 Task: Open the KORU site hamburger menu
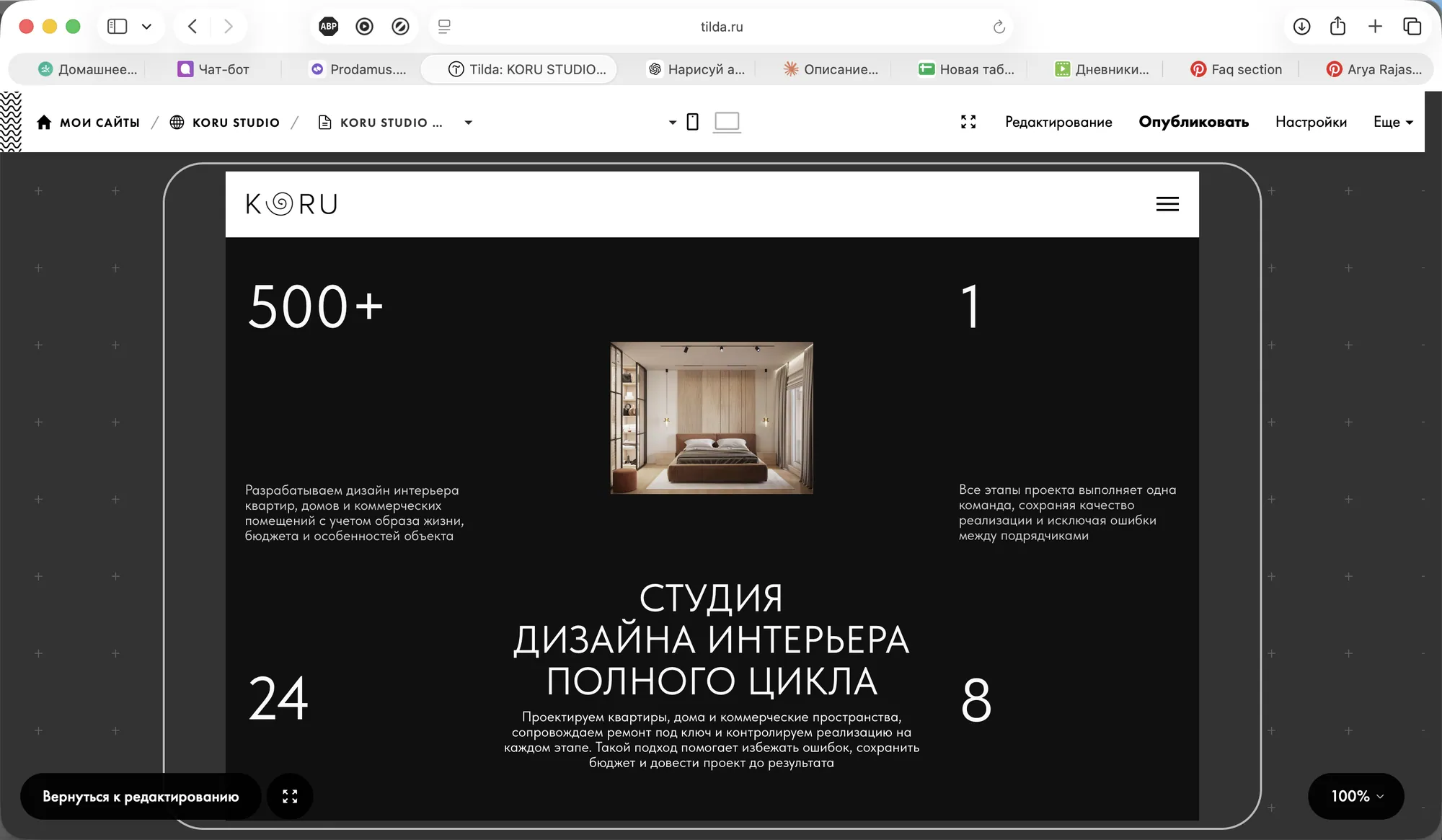1167,204
